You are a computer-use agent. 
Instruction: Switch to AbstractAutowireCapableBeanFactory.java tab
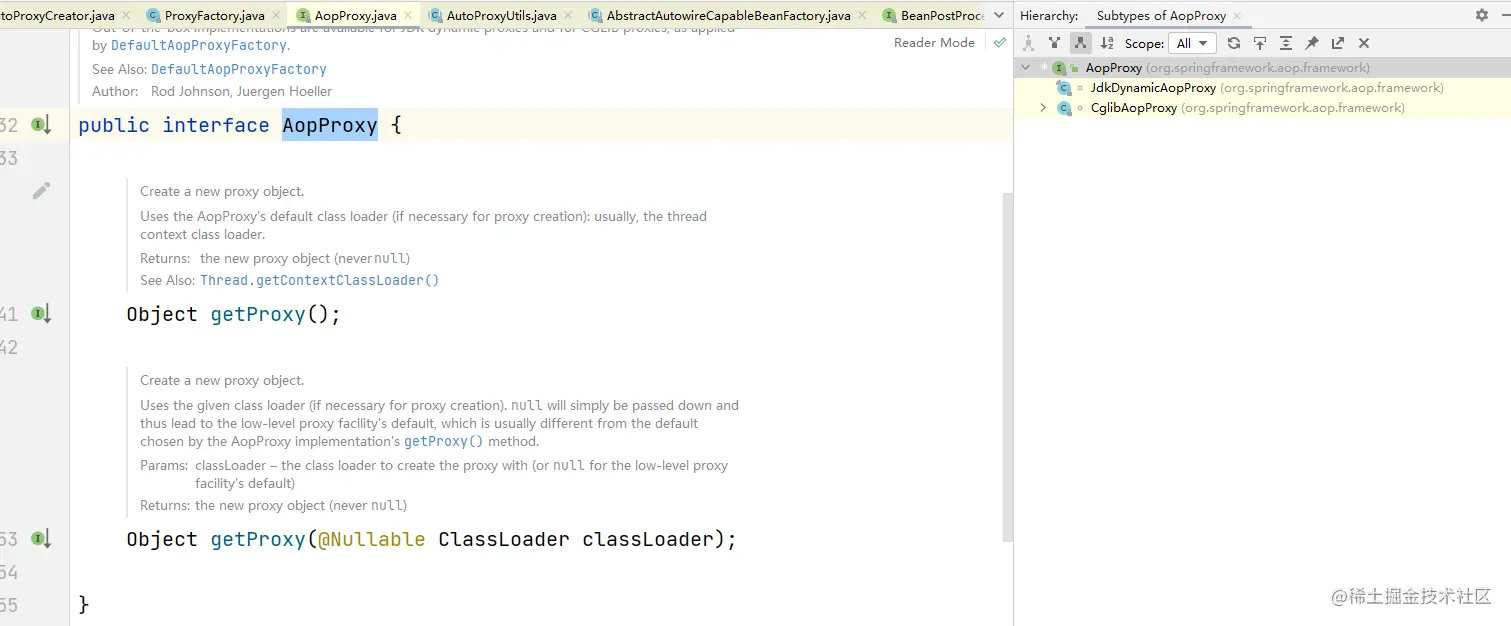pyautogui.click(x=728, y=15)
